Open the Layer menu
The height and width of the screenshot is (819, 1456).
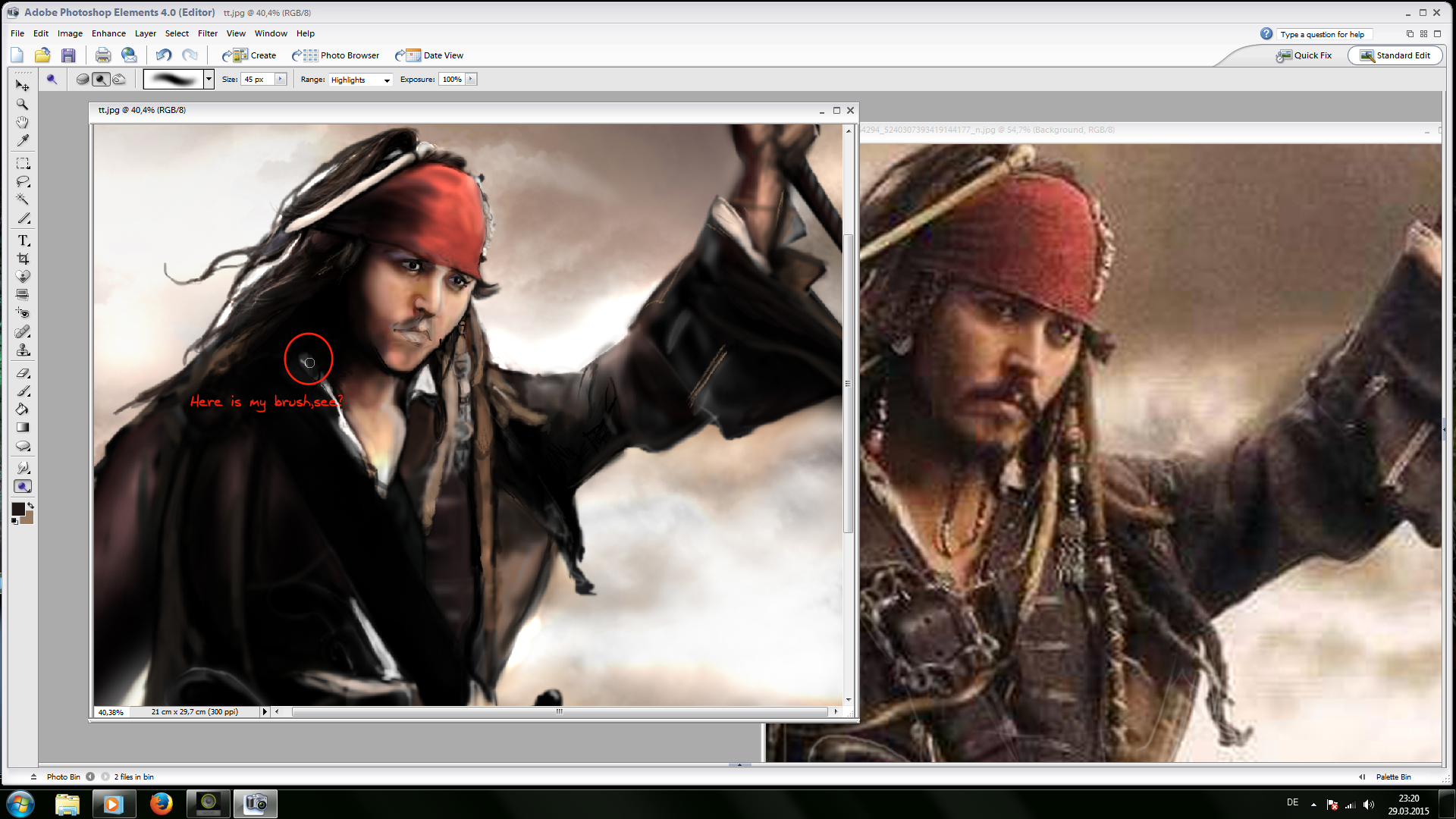tap(146, 33)
